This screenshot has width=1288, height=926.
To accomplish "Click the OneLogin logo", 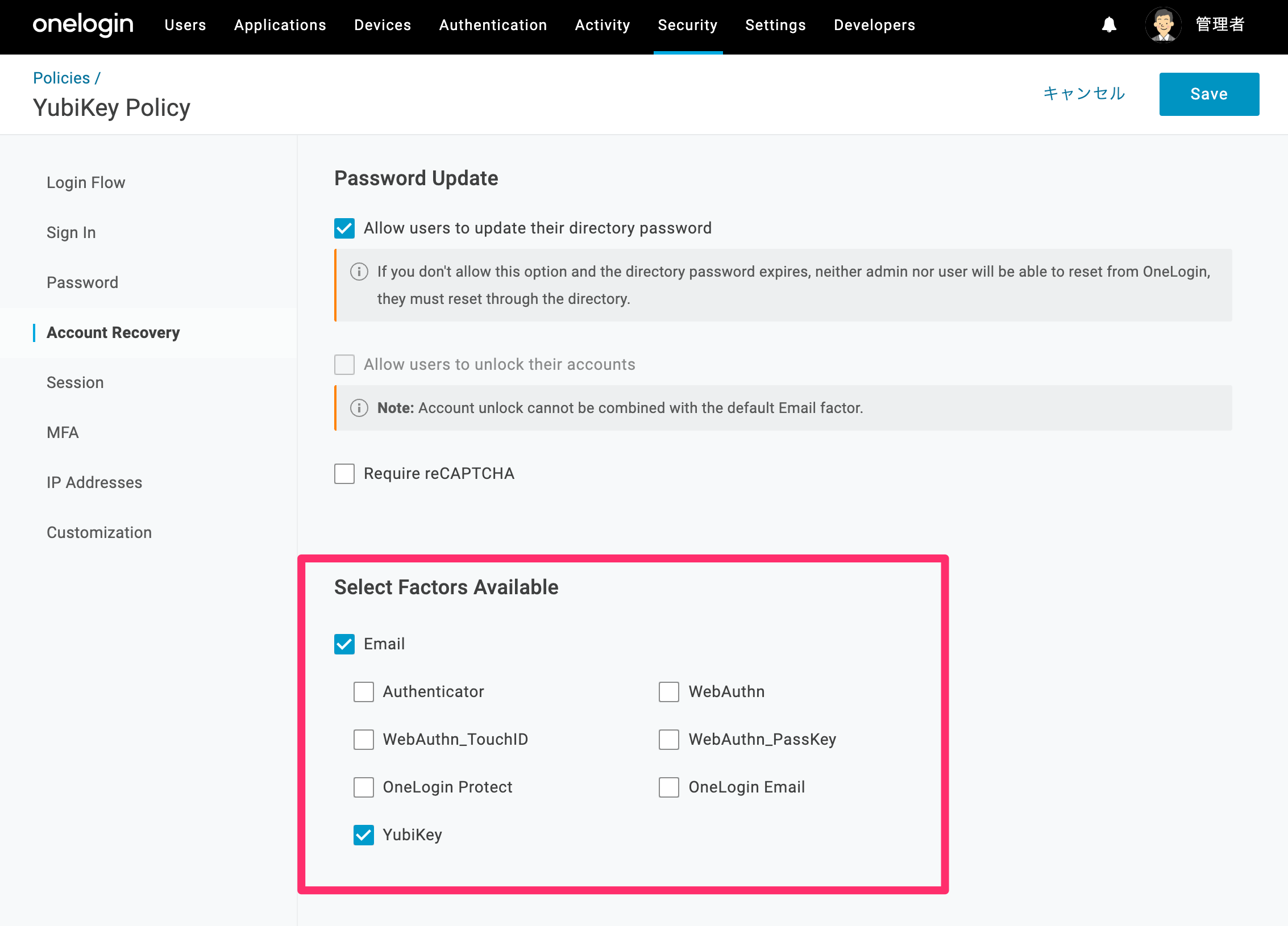I will pyautogui.click(x=83, y=25).
